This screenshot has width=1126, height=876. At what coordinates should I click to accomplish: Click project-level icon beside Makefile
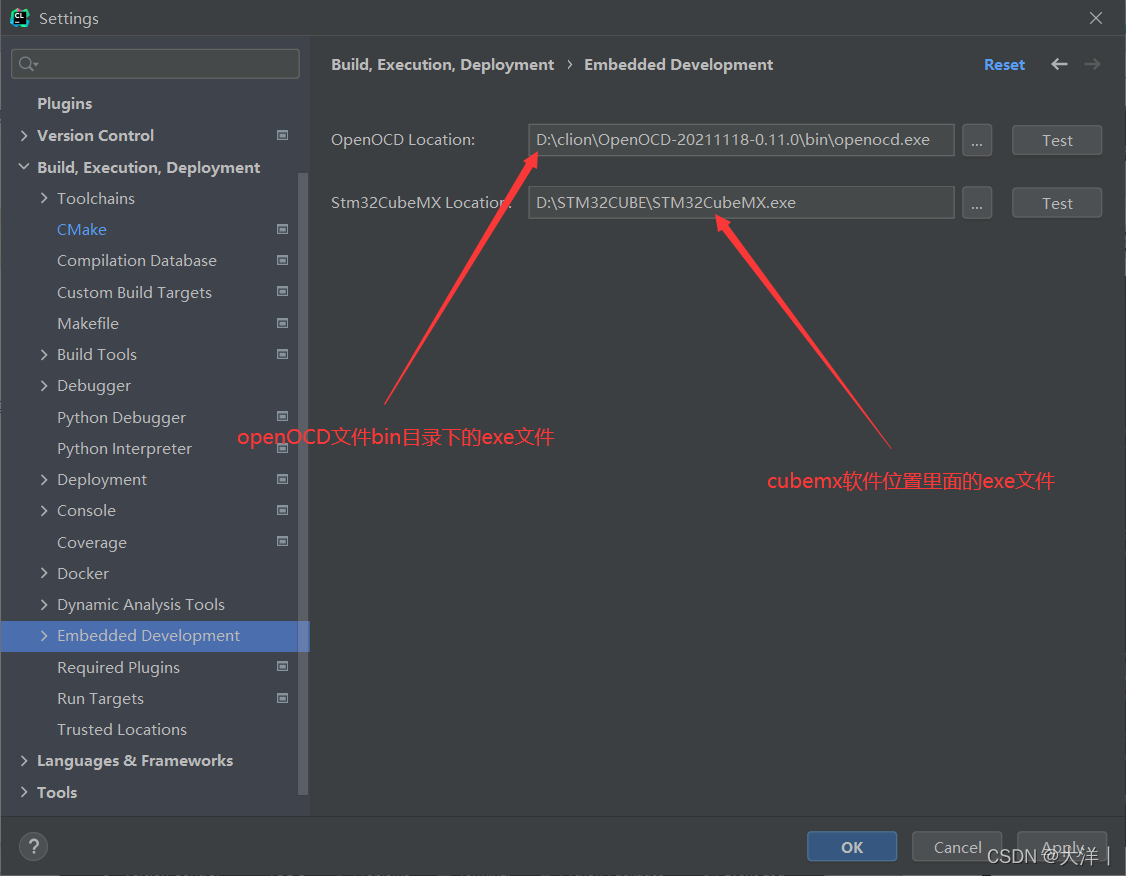283,323
